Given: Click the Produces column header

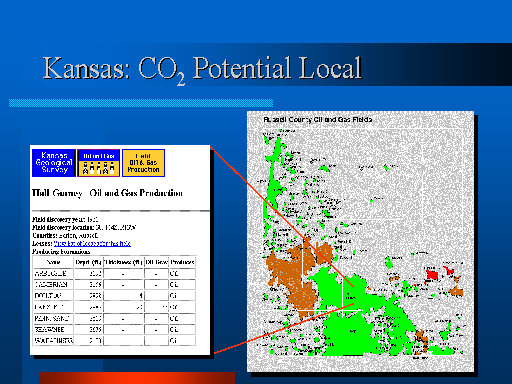Looking at the screenshot, I should pos(182,262).
